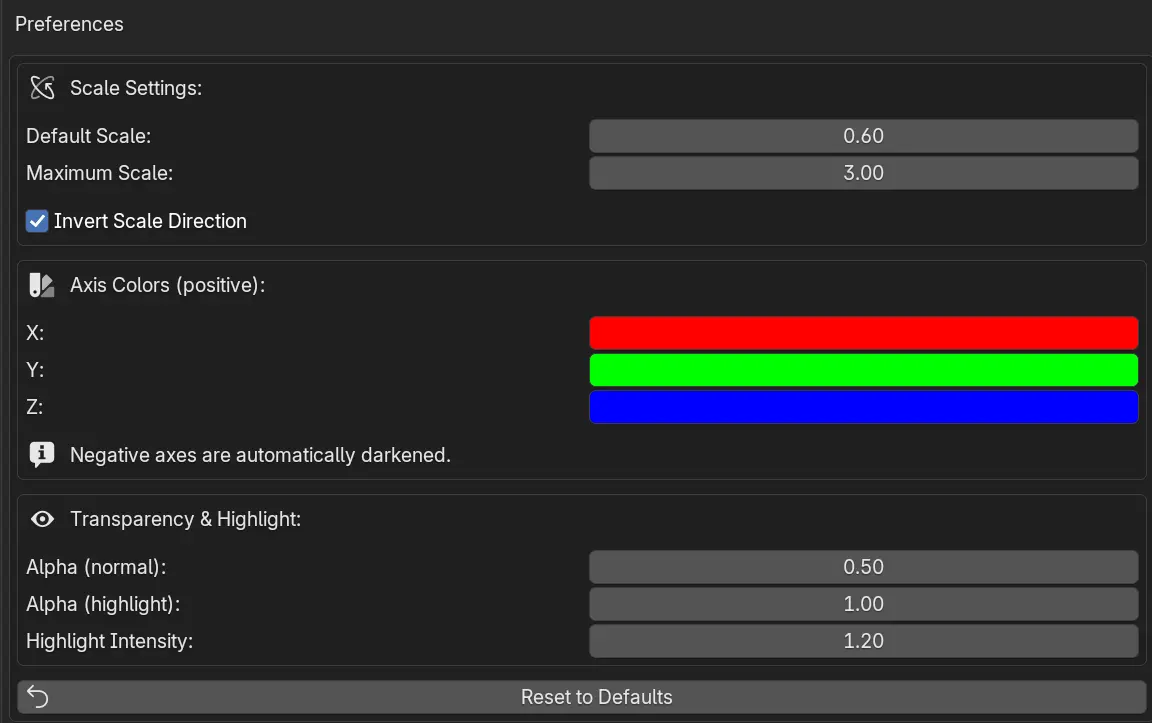Viewport: 1152px width, 723px height.
Task: Click the info speech bubble icon
Action: [41, 455]
